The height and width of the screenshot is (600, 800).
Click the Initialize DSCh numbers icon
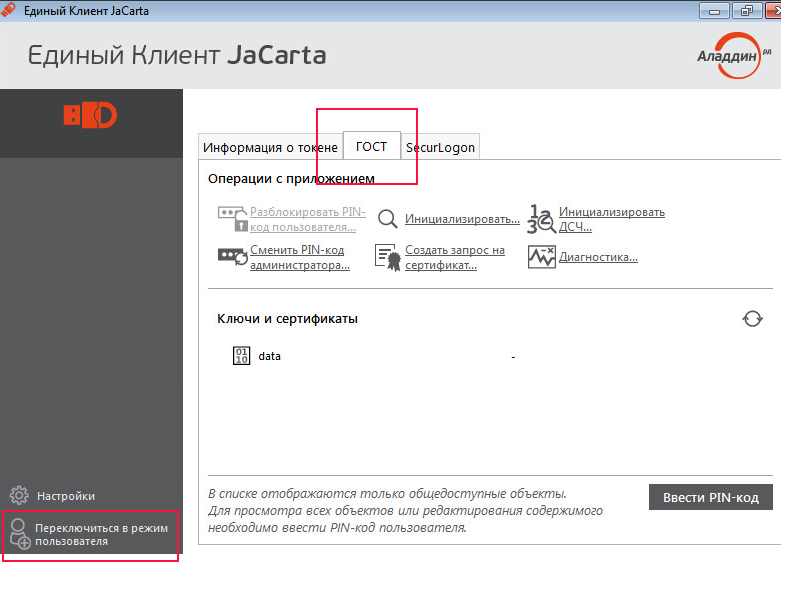coord(541,219)
